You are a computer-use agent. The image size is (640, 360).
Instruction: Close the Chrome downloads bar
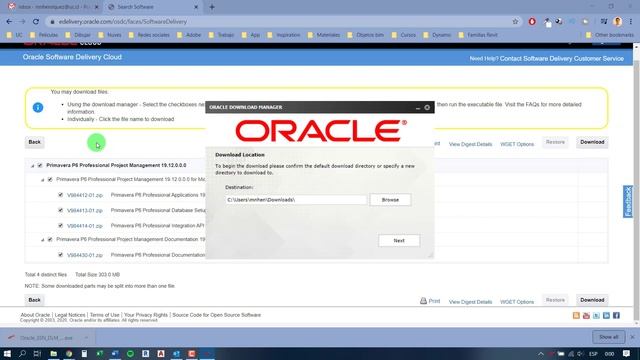tap(632, 337)
